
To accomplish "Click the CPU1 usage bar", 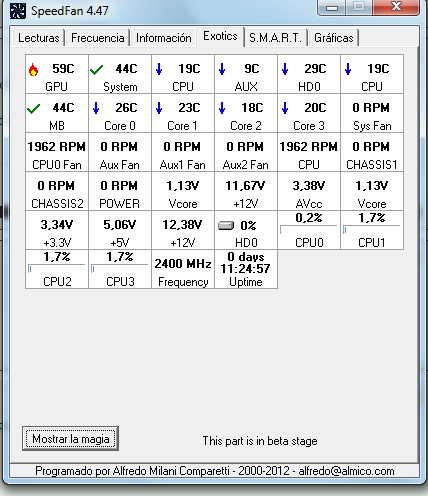I will pyautogui.click(x=372, y=230).
